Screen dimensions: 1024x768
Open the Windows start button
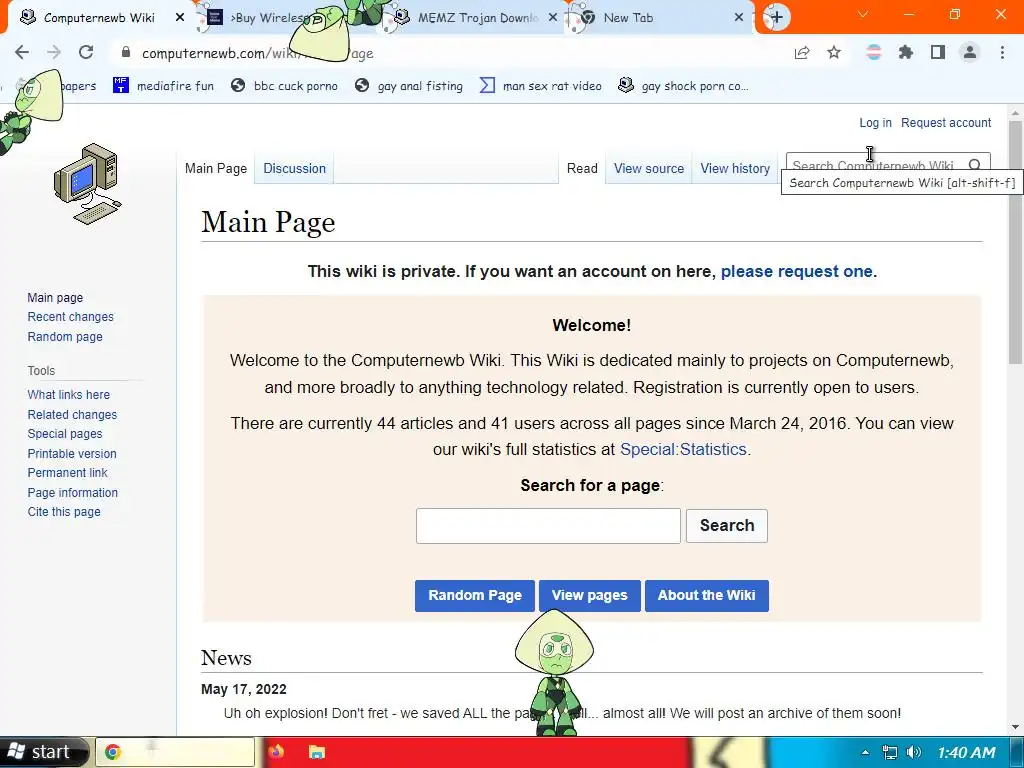(42, 752)
